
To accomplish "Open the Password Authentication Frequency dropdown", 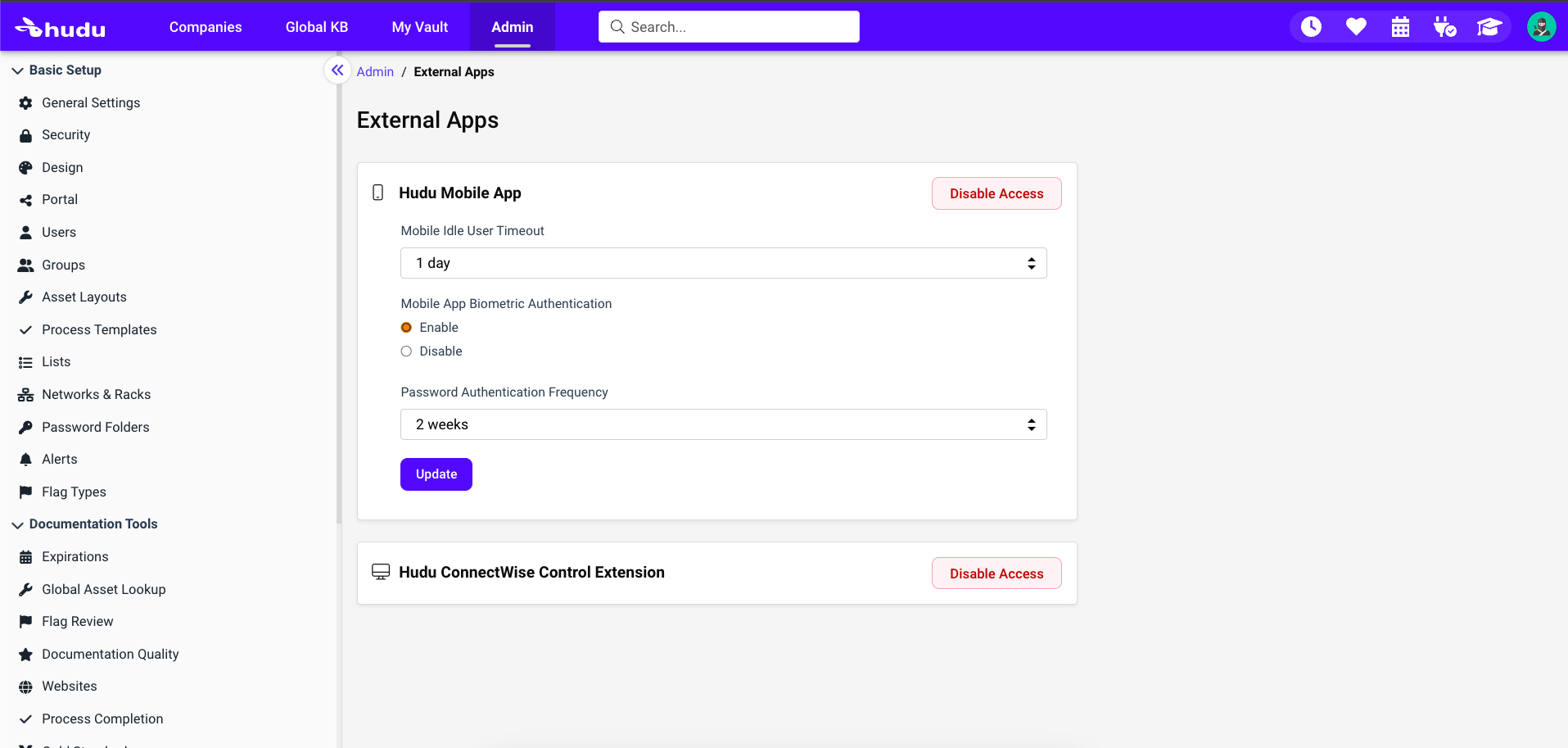I will (722, 424).
